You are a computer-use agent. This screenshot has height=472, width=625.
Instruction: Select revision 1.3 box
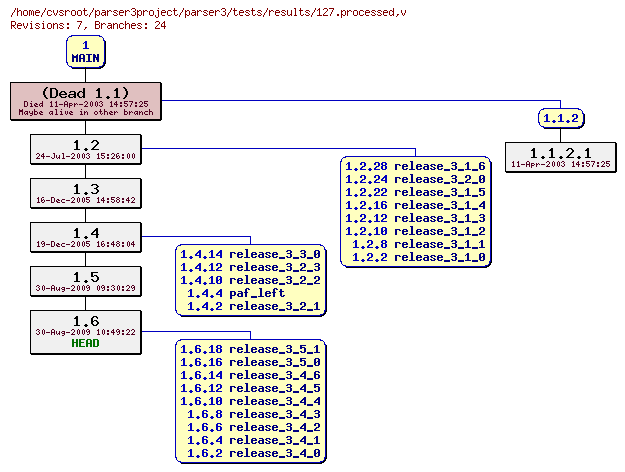[86, 193]
